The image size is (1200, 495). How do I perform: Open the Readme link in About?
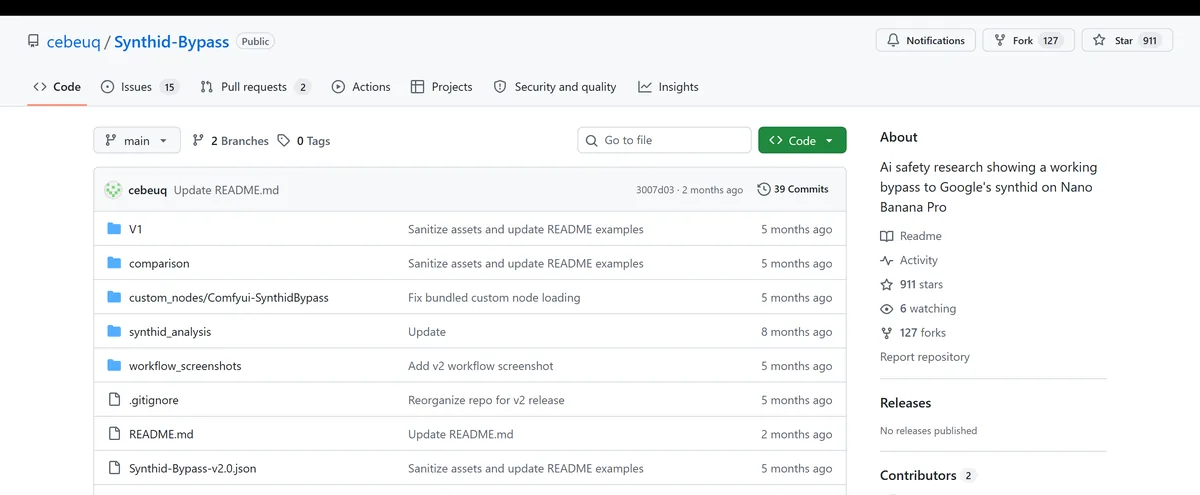911,236
